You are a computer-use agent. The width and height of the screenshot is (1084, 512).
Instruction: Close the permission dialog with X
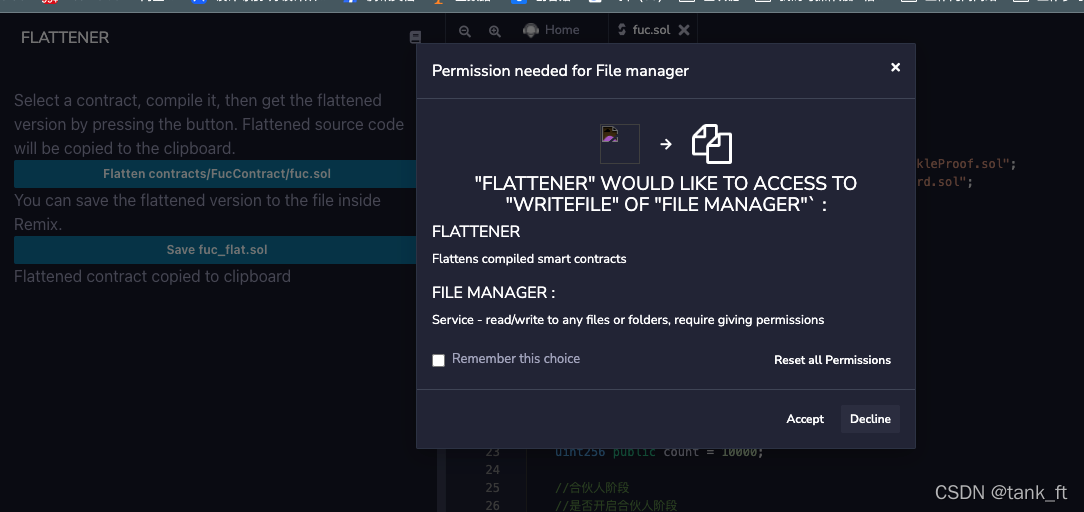(895, 67)
